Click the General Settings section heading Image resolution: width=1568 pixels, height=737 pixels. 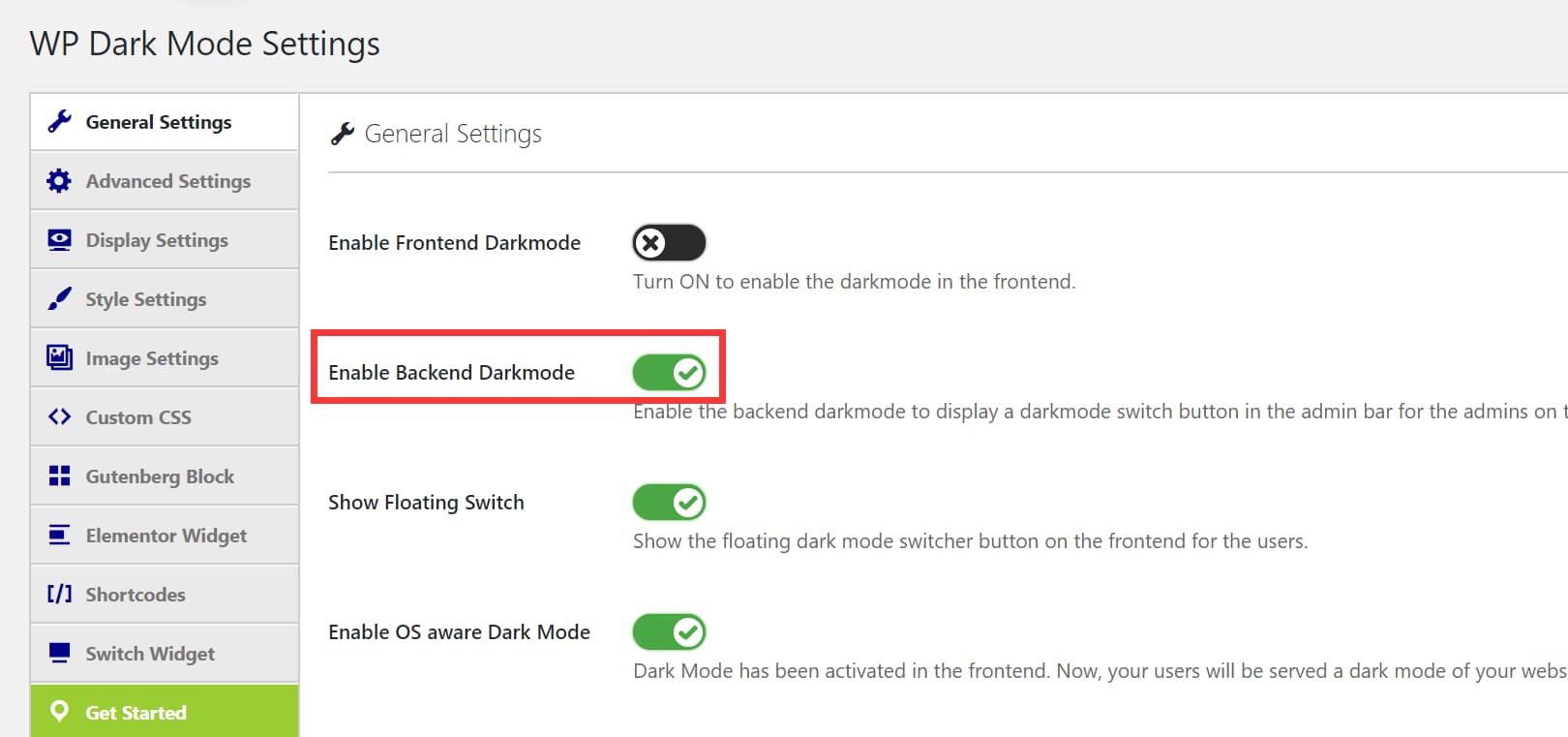pyautogui.click(x=453, y=134)
